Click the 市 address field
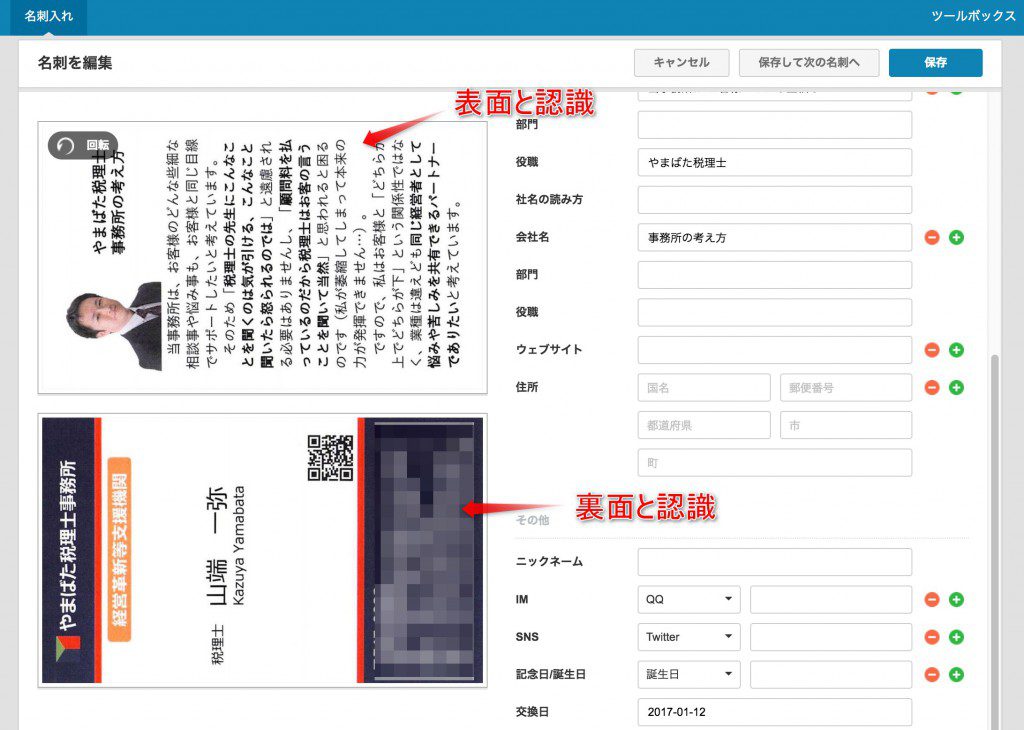This screenshot has width=1024, height=730. (846, 425)
